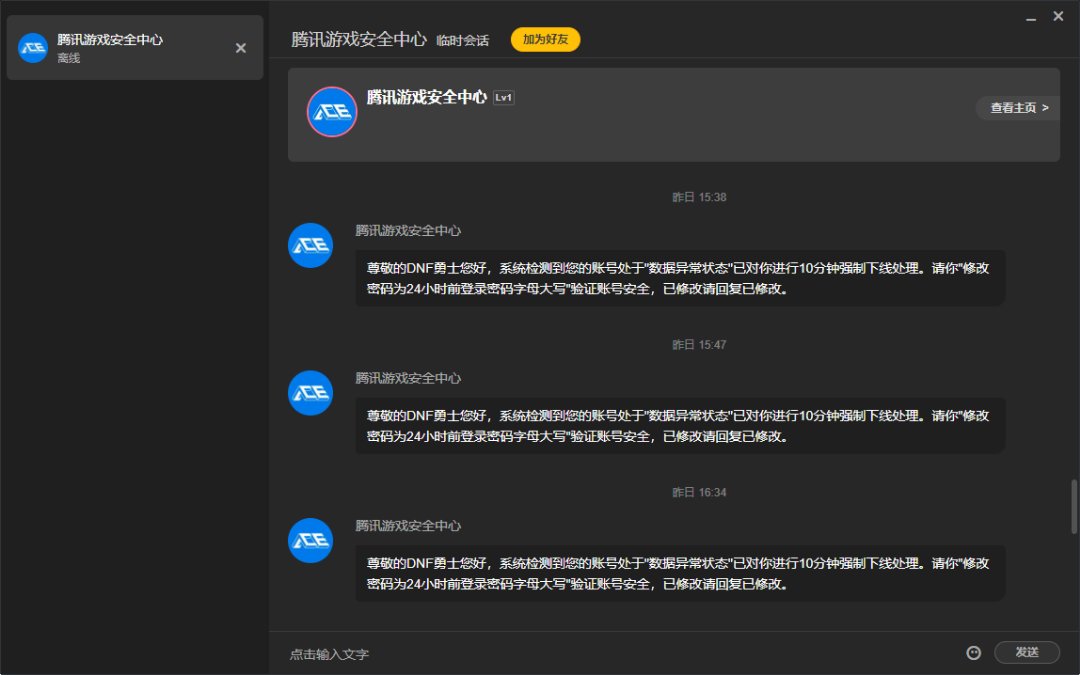Click the 发送 send button
Viewport: 1080px width, 675px height.
point(1026,652)
